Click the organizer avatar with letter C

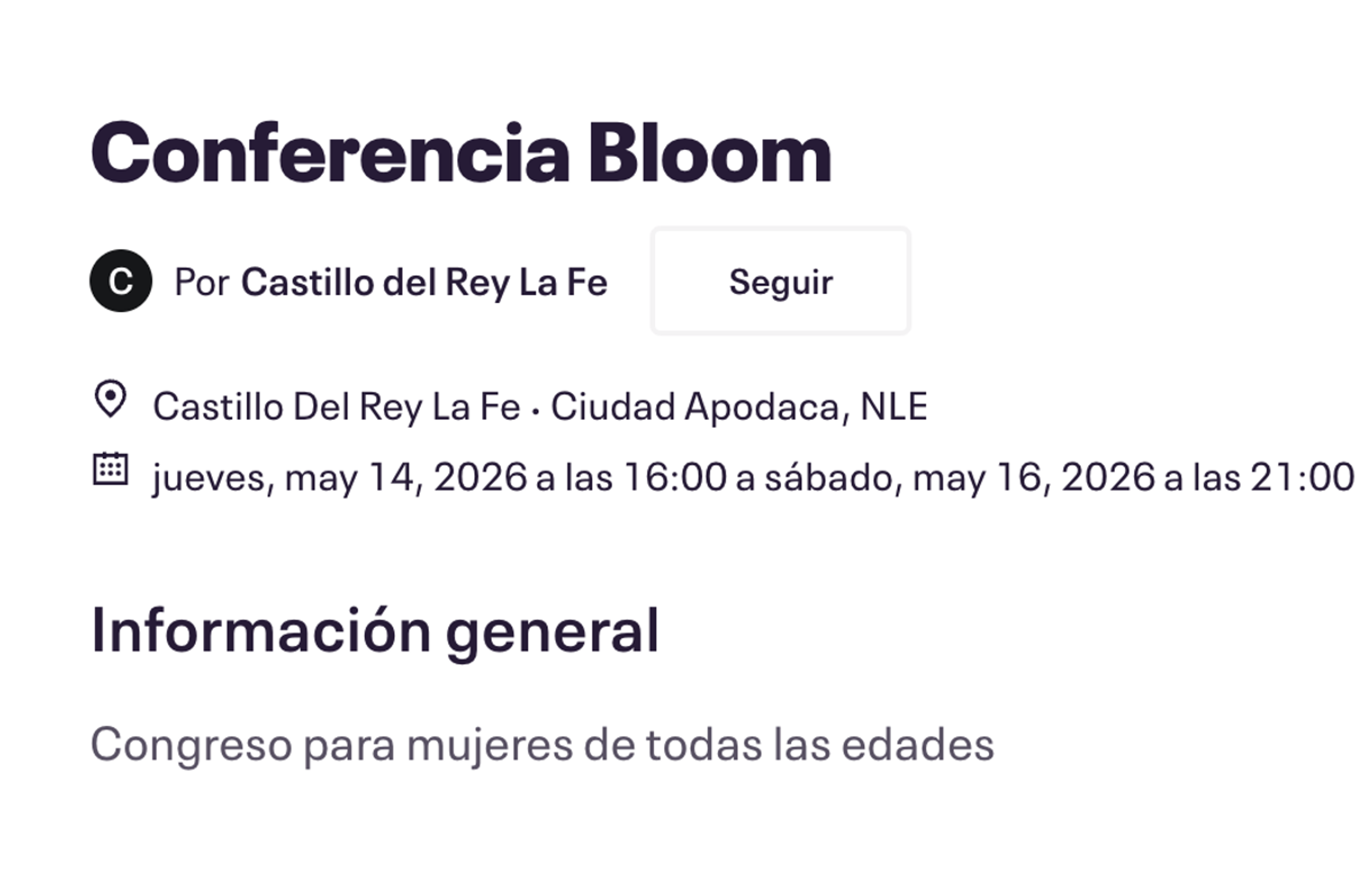[x=121, y=281]
